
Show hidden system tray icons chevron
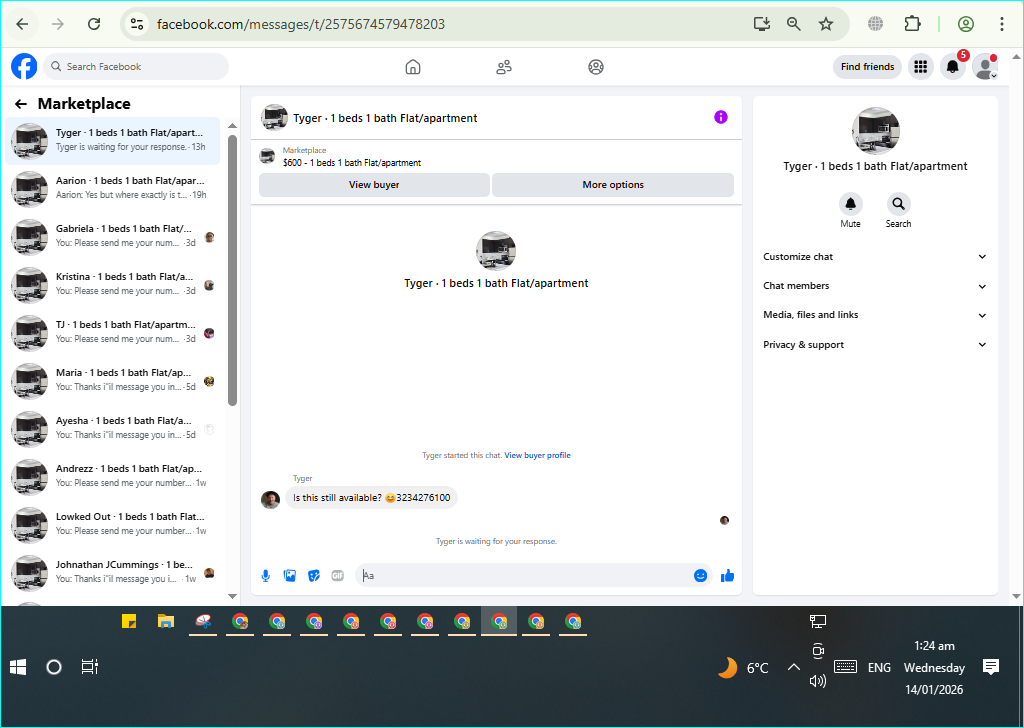tap(793, 667)
